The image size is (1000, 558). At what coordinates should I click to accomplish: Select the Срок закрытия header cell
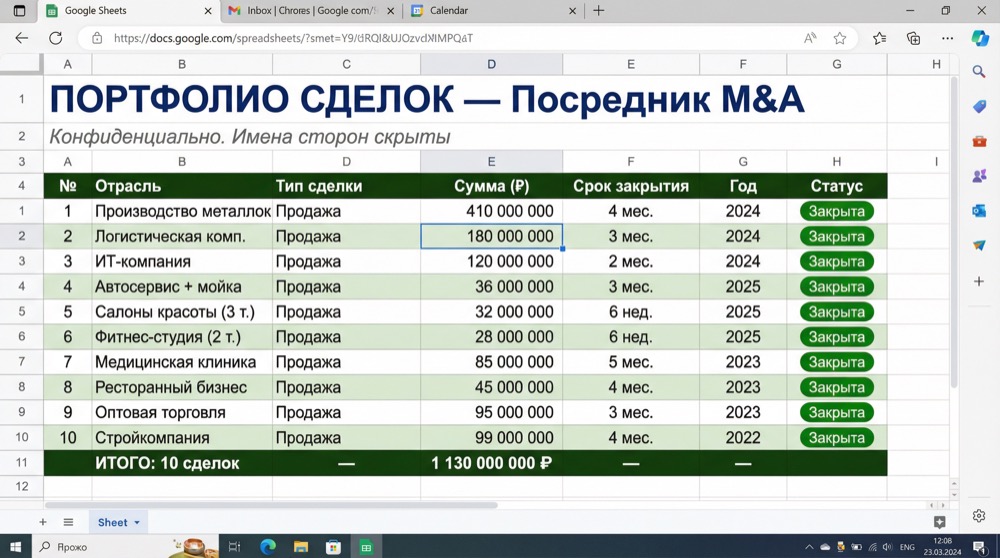click(x=631, y=186)
